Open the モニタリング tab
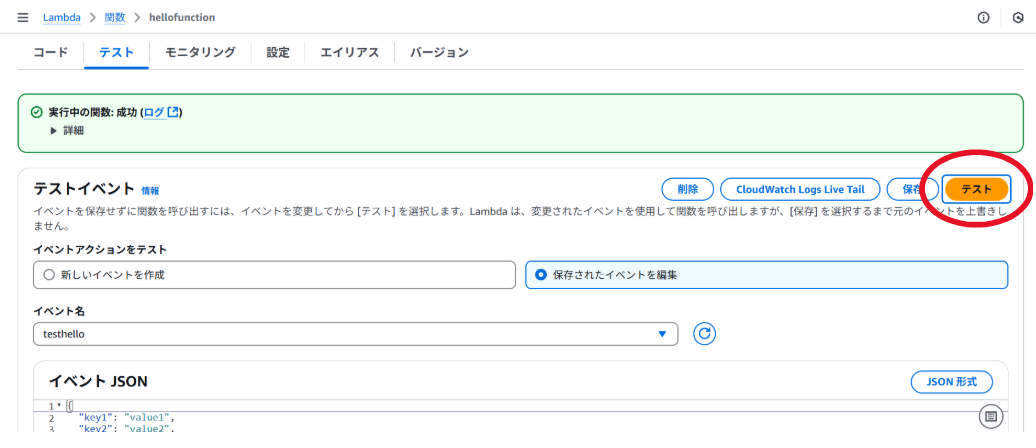 (200, 53)
